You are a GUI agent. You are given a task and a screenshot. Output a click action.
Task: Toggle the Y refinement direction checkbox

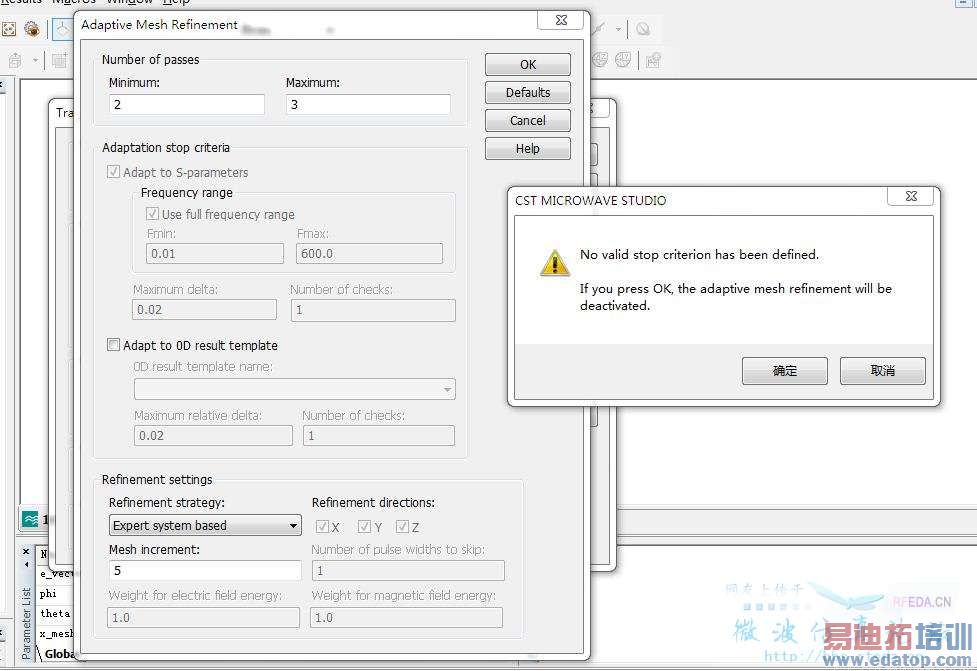click(x=365, y=526)
